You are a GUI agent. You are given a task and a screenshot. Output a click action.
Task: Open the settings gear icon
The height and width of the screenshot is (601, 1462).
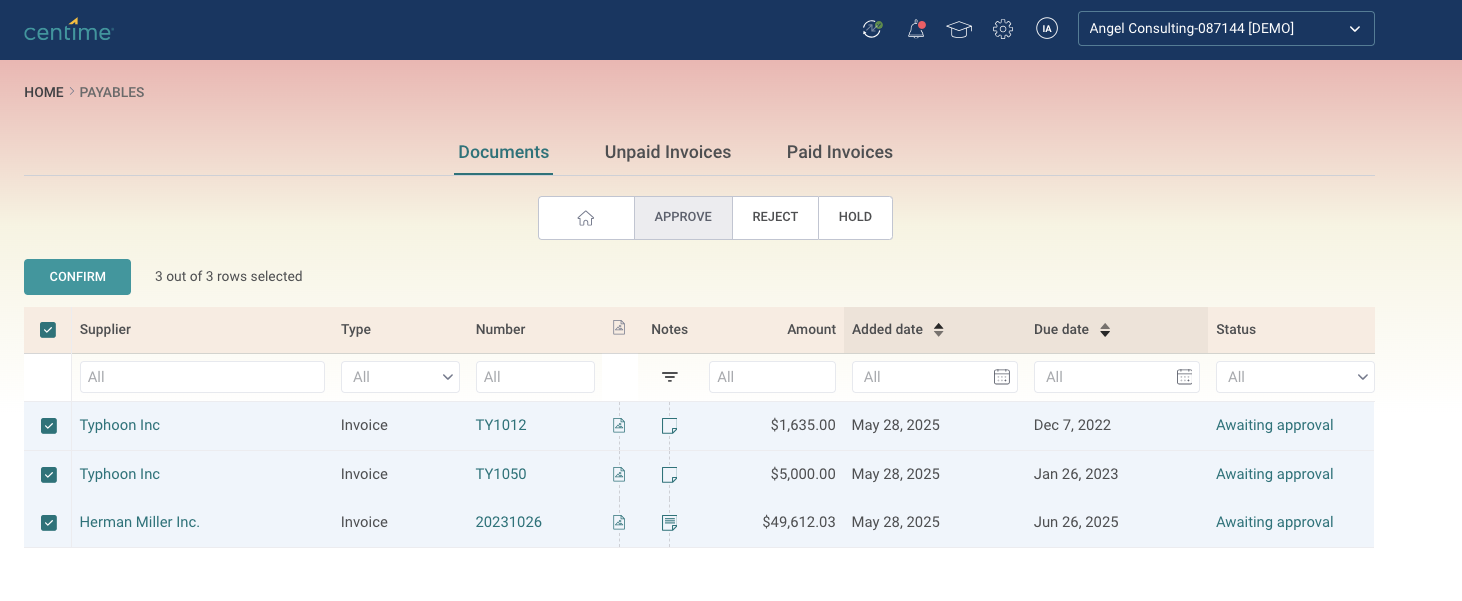1003,29
